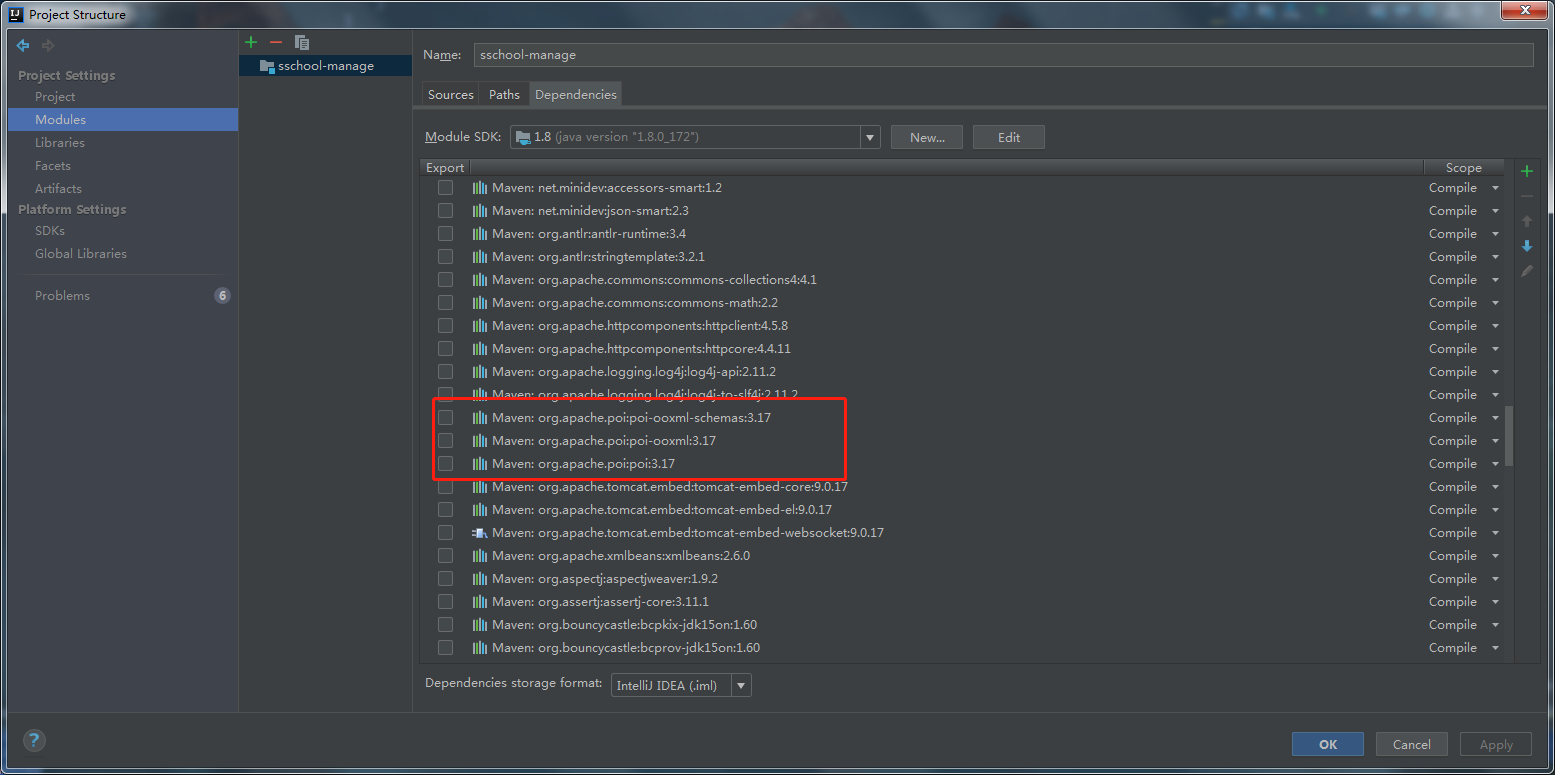Click library icon of assertj-core:3.11.1
1555x775 pixels.
(480, 602)
